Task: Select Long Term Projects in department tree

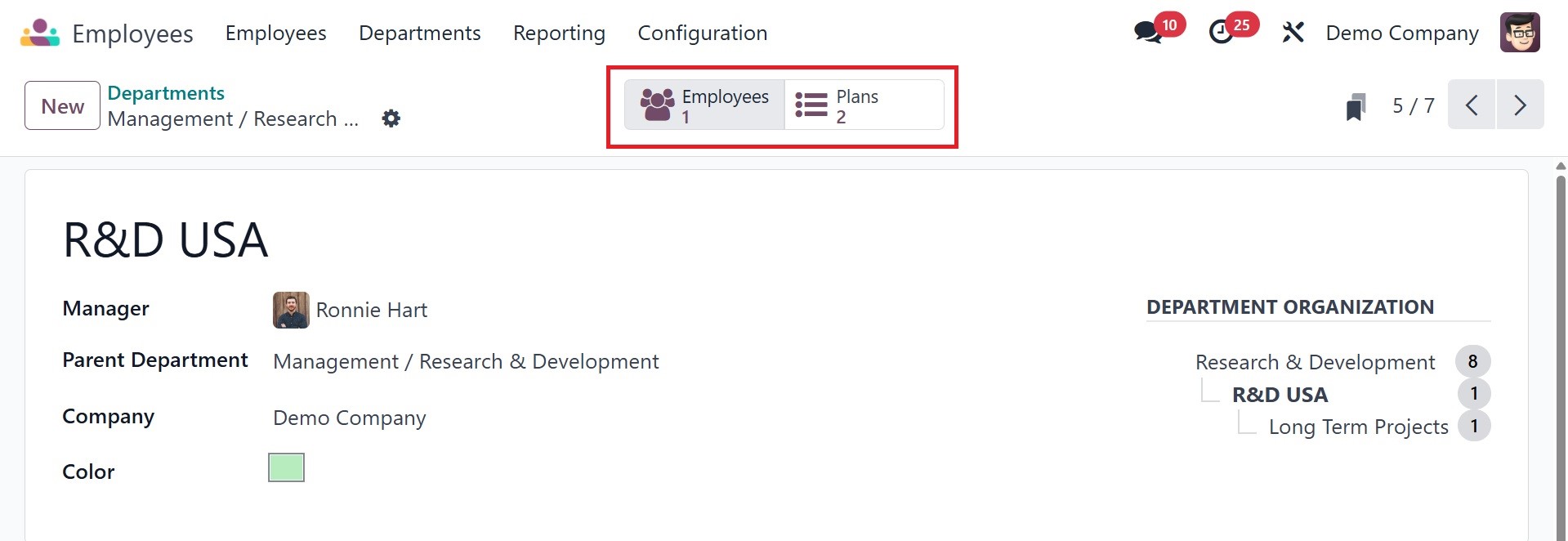Action: [x=1358, y=427]
